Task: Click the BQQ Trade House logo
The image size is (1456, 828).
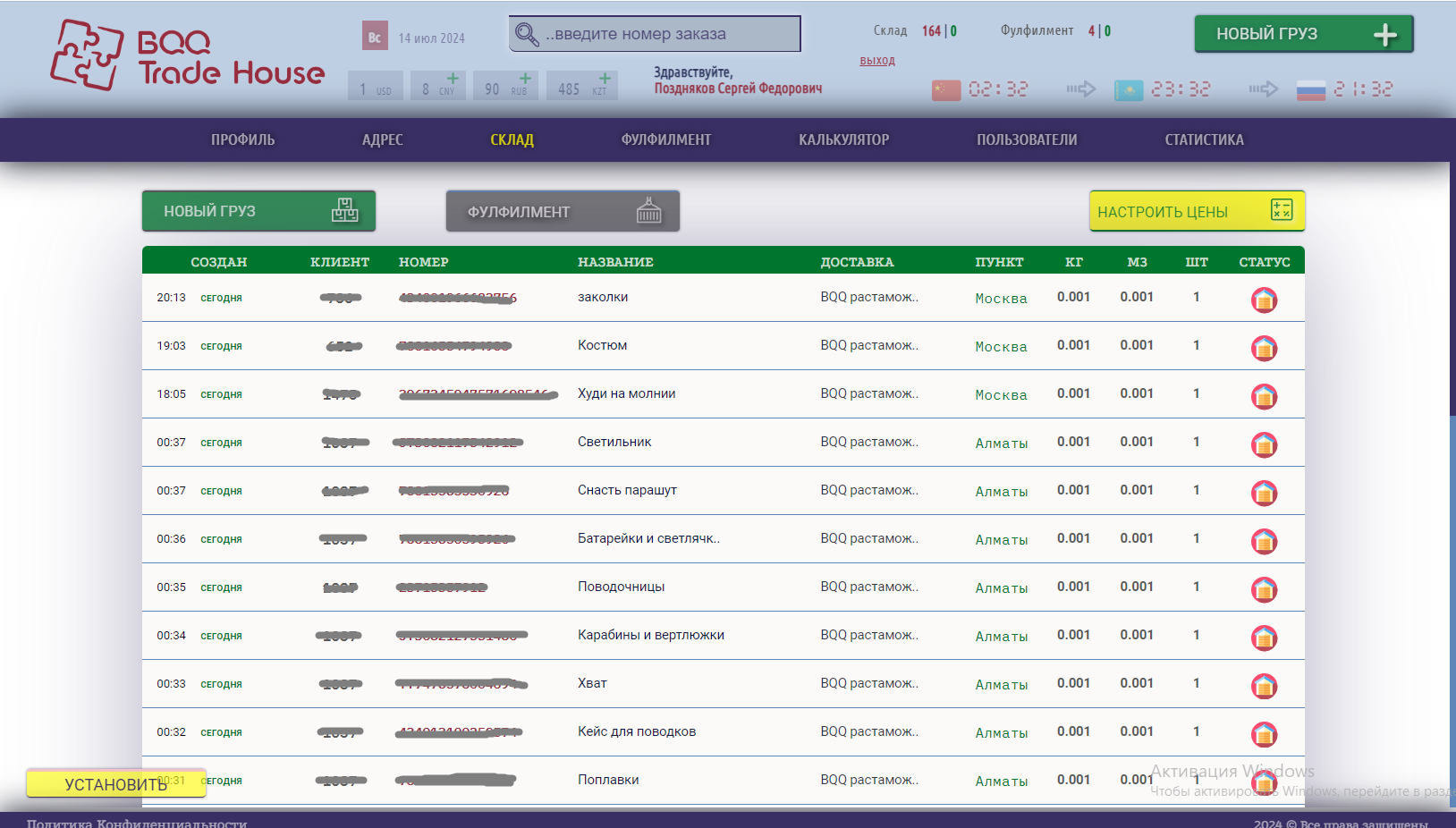Action: click(188, 55)
